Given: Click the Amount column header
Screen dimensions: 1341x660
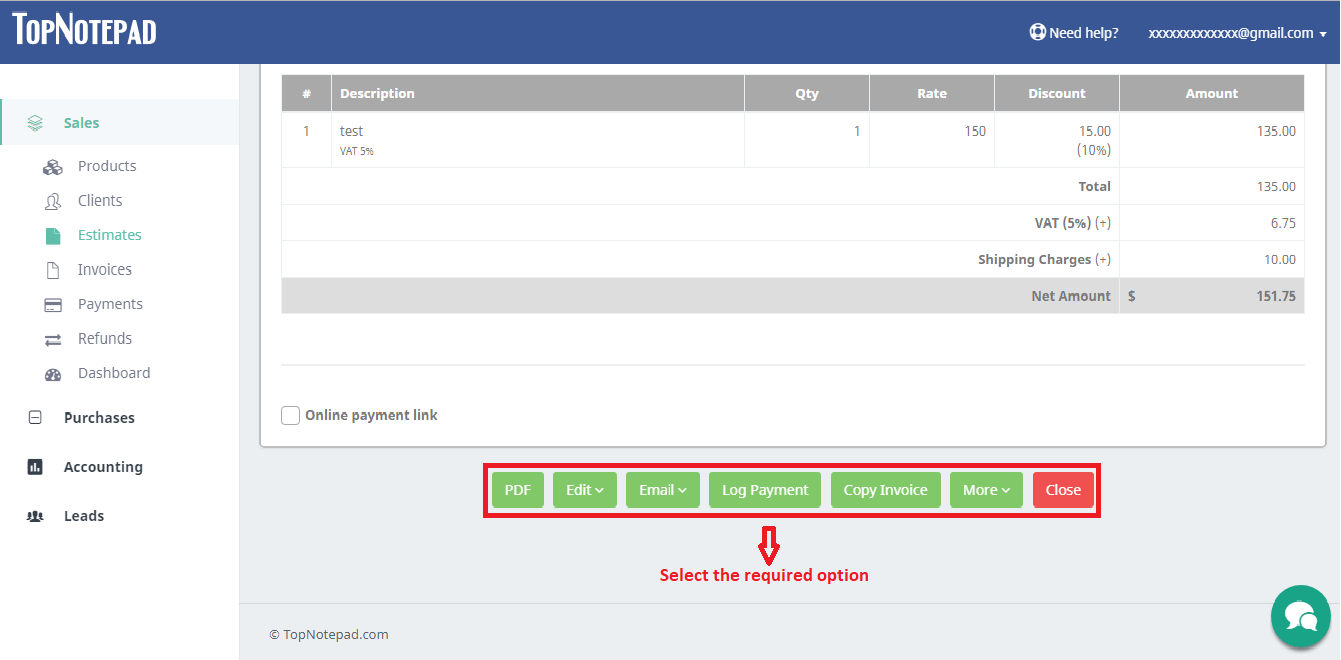Looking at the screenshot, I should 1212,93.
